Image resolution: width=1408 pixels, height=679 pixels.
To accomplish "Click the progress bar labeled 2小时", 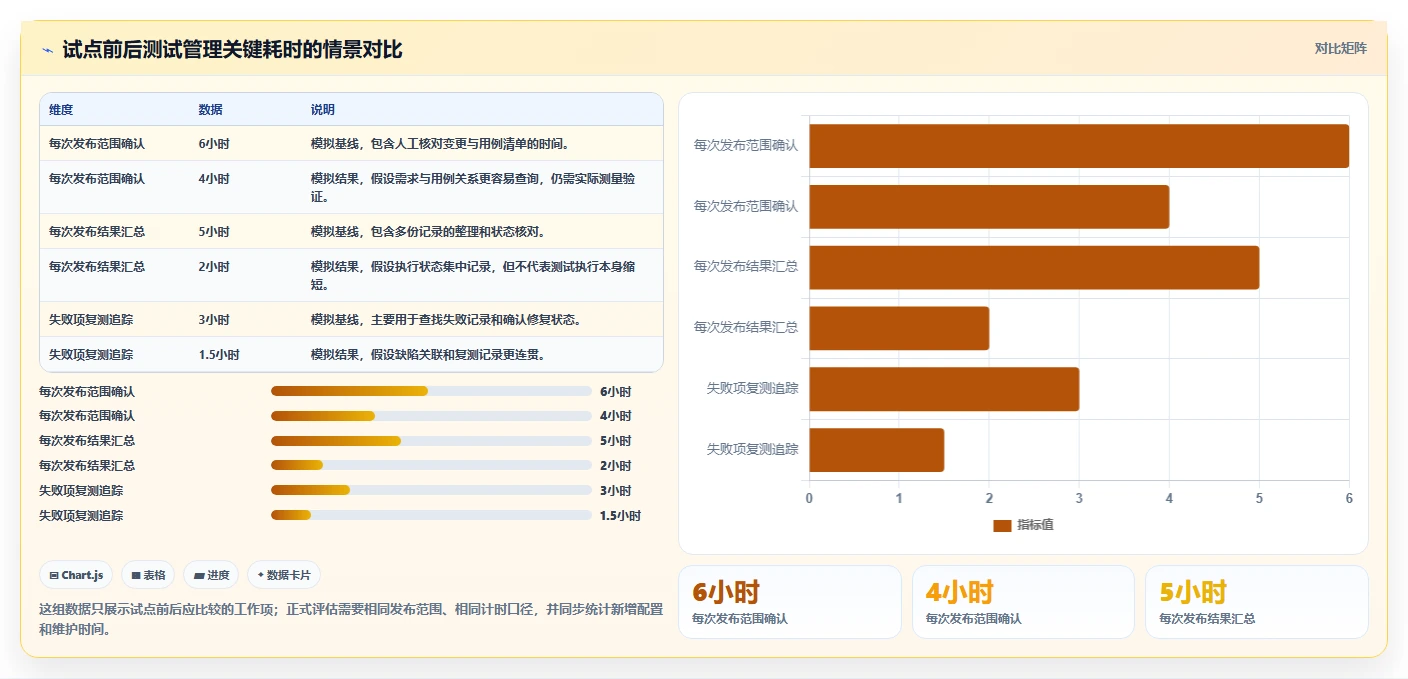I will tap(431, 465).
